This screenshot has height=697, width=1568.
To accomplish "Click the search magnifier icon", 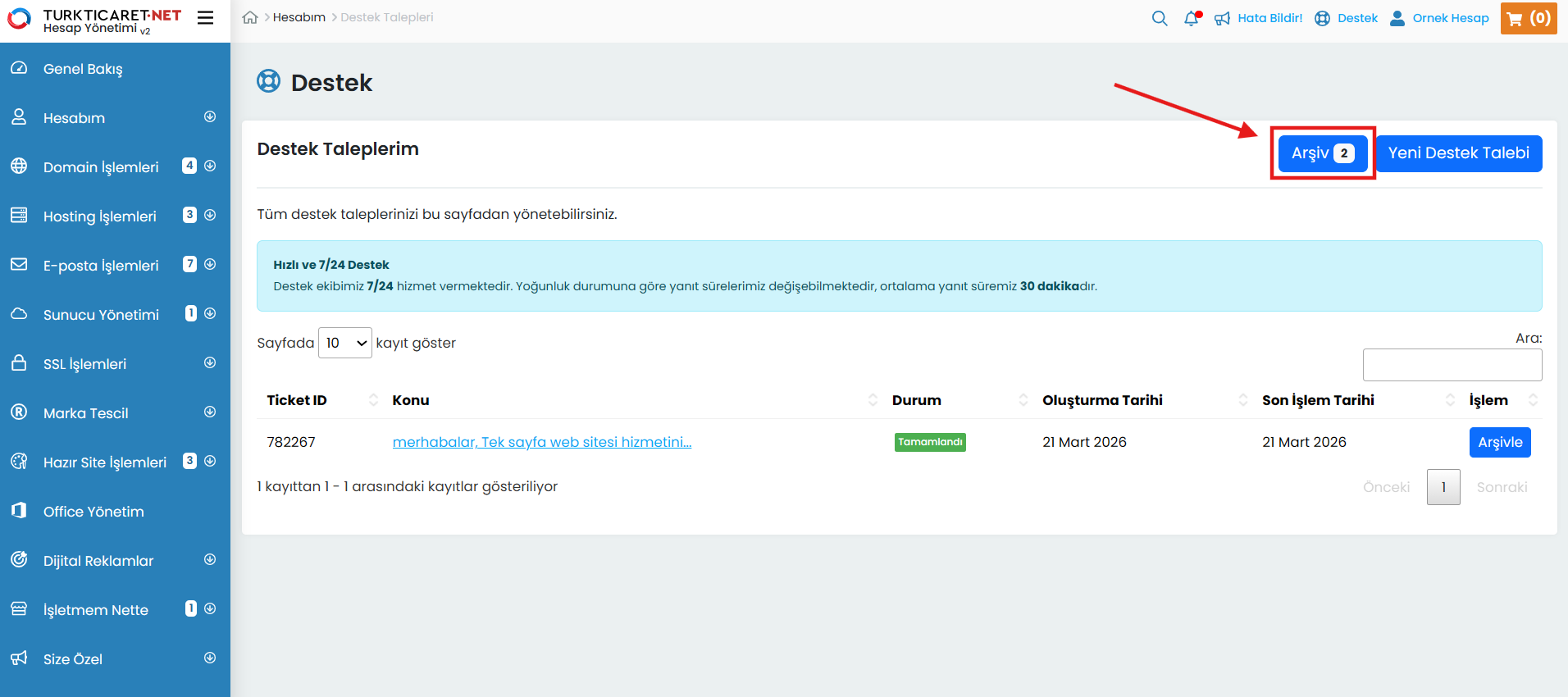I will click(1159, 18).
